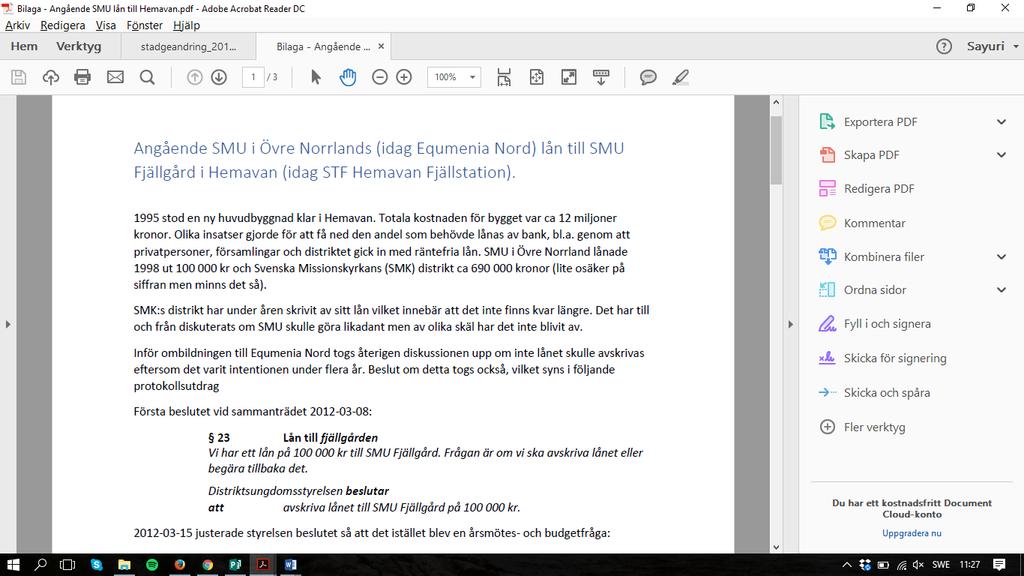Open the Visa menu
Screen dimensions: 1024x576
coord(106,25)
